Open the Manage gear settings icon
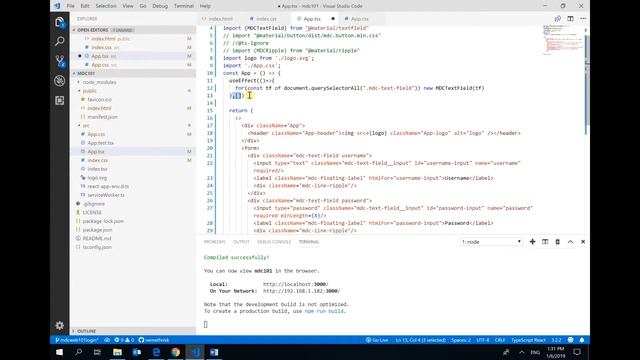This screenshot has width=640, height=360. (60, 325)
